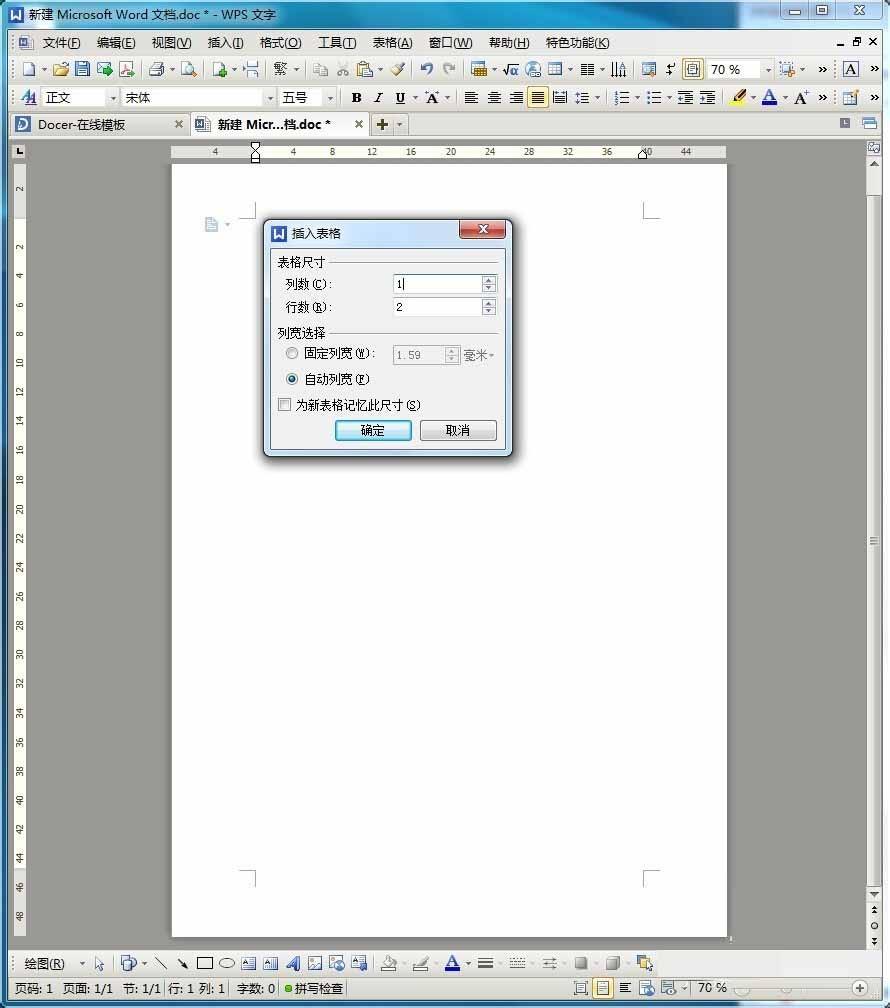890x1008 pixels.
Task: Select the Oval drawing tool
Action: pos(227,963)
